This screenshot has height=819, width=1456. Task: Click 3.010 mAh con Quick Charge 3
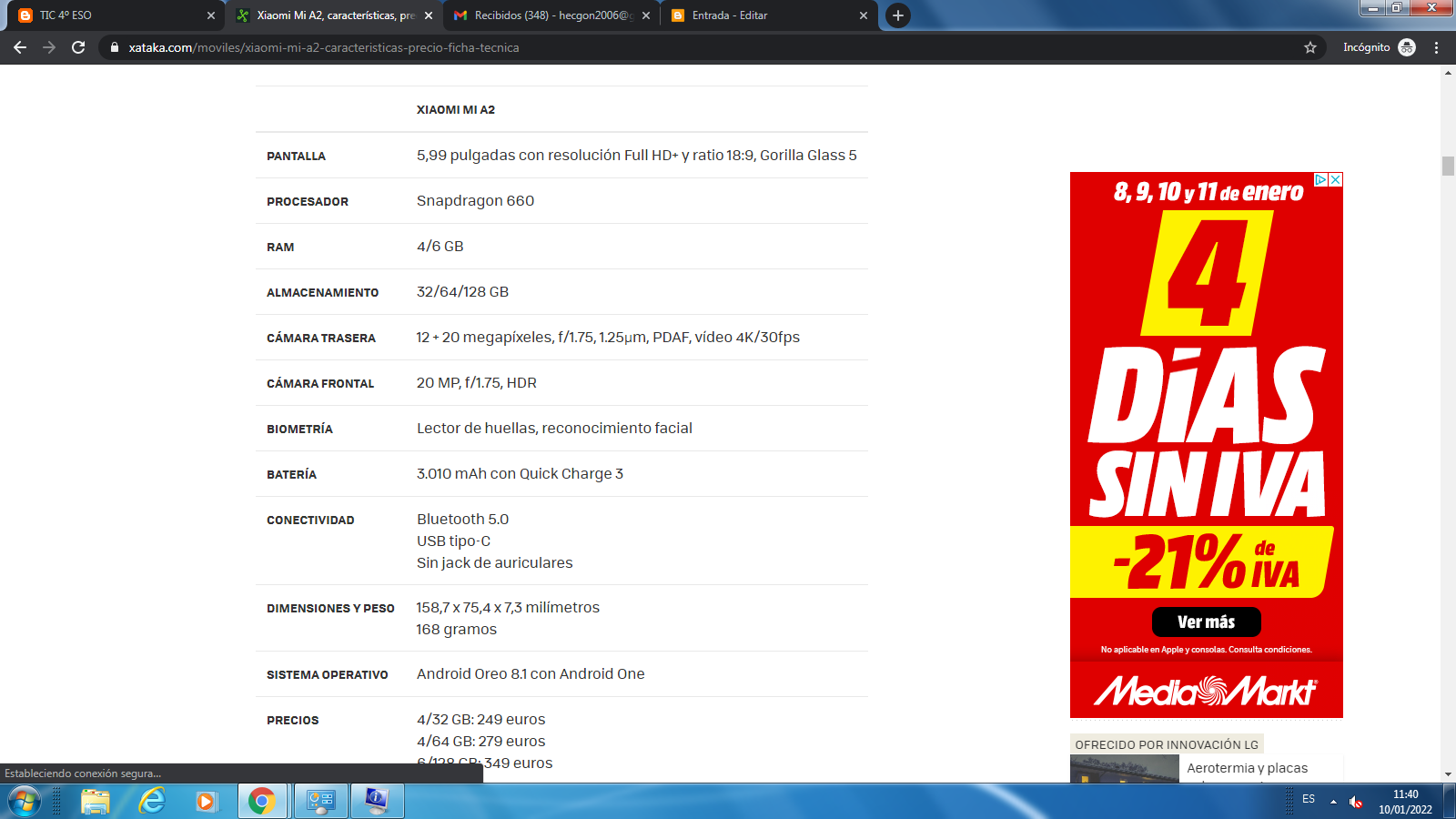(520, 473)
